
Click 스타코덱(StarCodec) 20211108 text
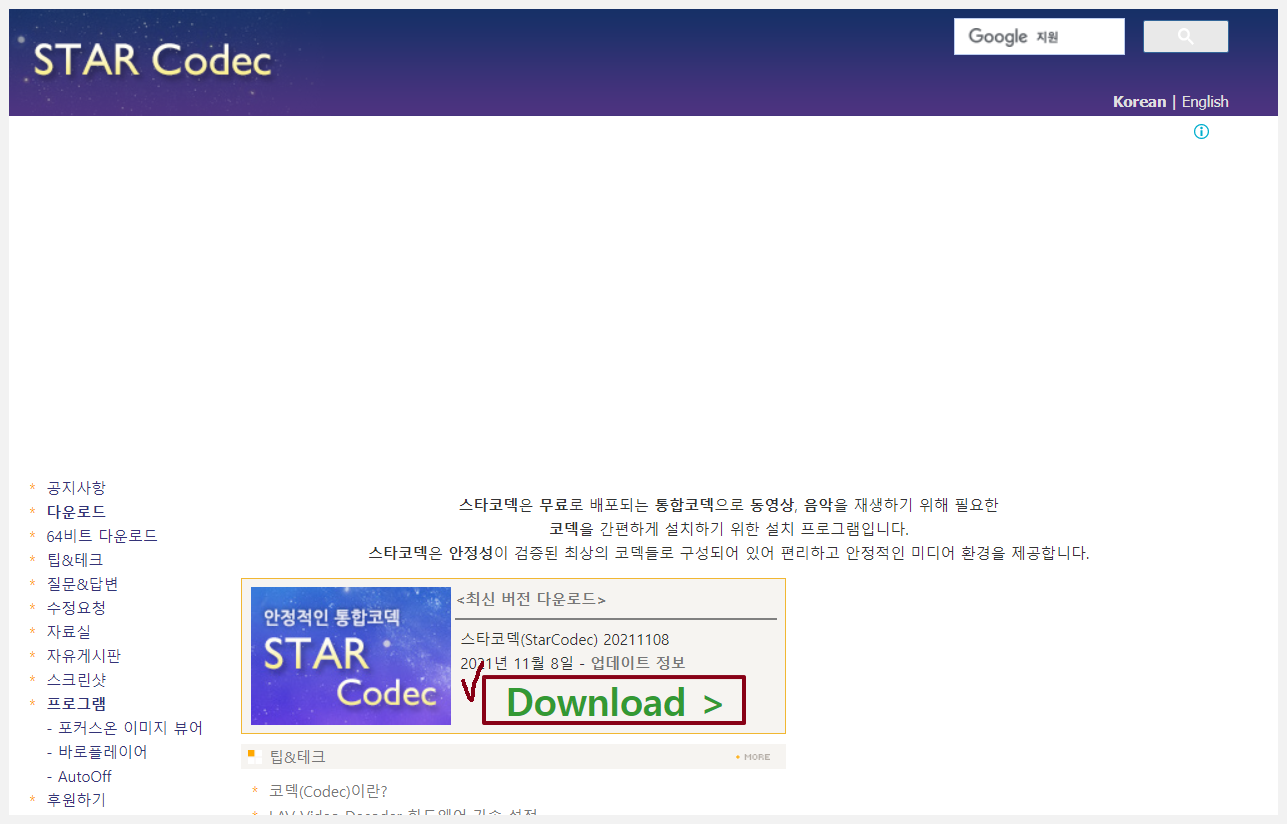pos(565,639)
